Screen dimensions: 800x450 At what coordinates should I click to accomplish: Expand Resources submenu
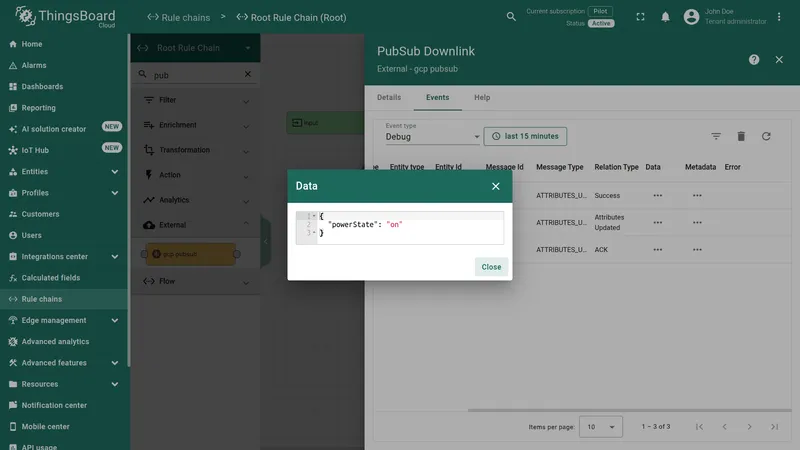click(115, 384)
